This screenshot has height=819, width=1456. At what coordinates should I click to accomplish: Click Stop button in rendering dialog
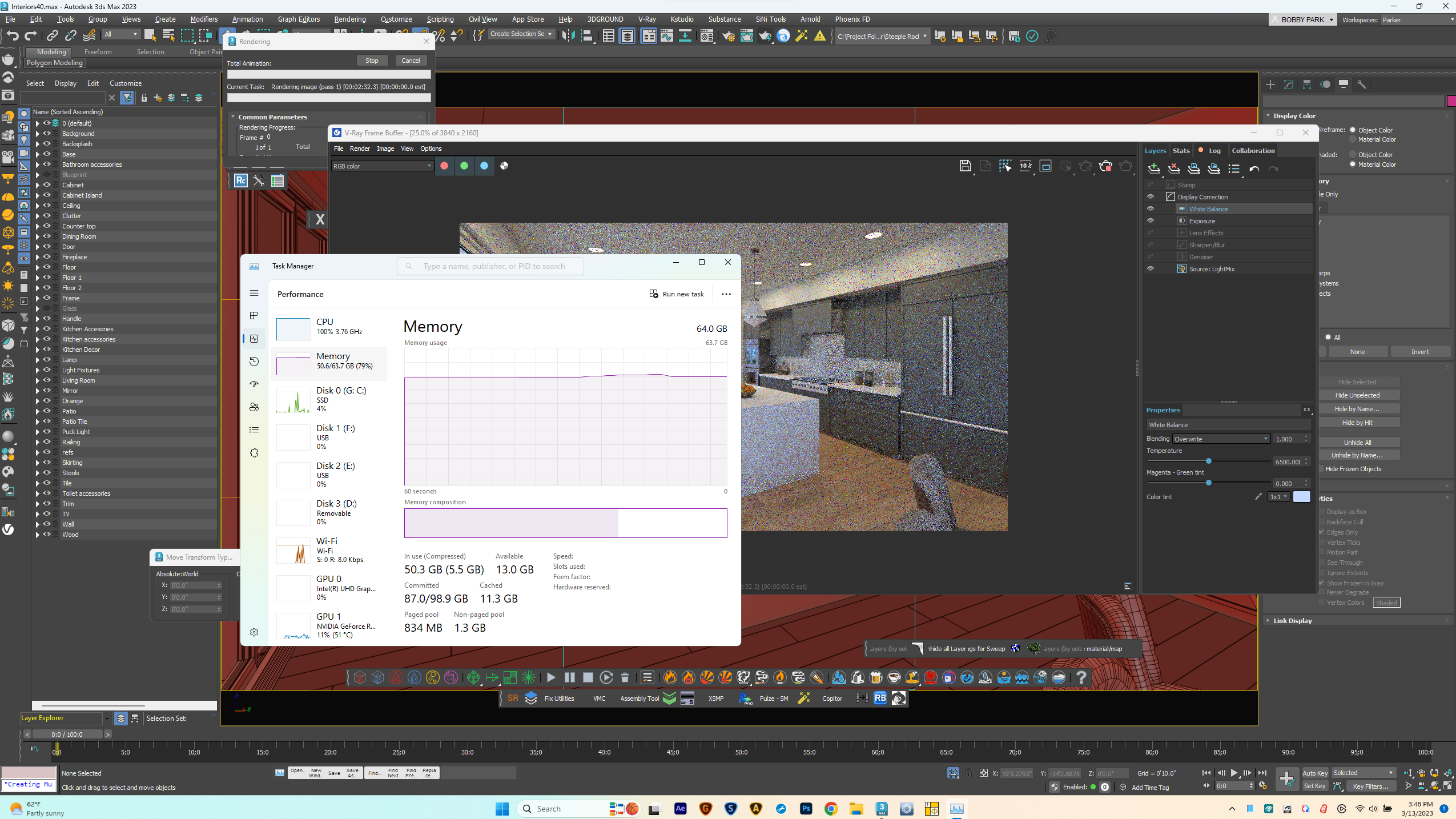(371, 60)
